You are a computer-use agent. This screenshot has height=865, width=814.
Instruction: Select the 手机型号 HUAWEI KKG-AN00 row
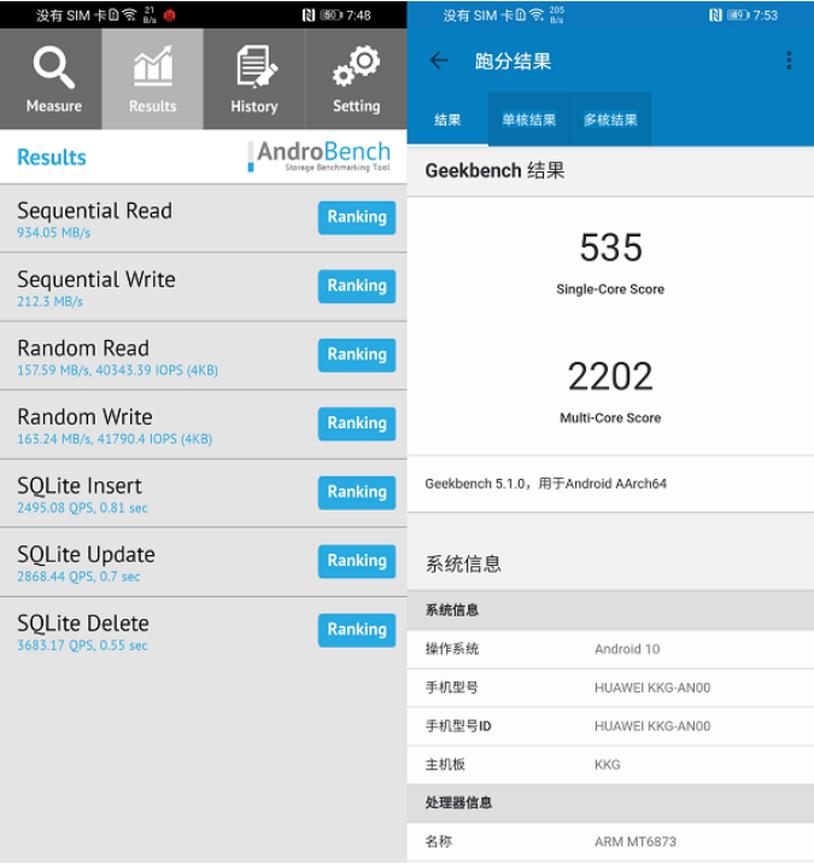tap(610, 688)
